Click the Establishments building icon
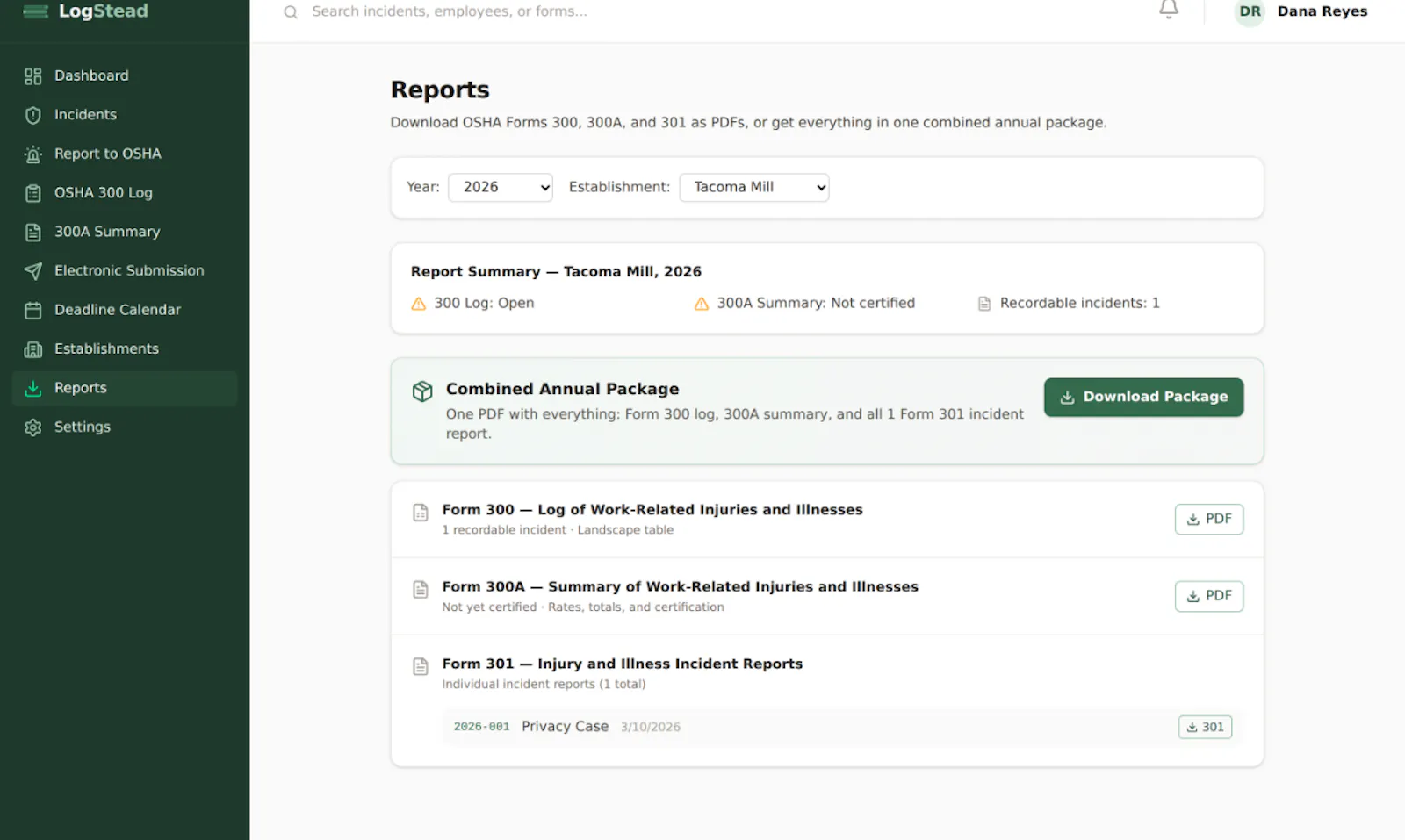Image resolution: width=1405 pixels, height=840 pixels. [33, 349]
